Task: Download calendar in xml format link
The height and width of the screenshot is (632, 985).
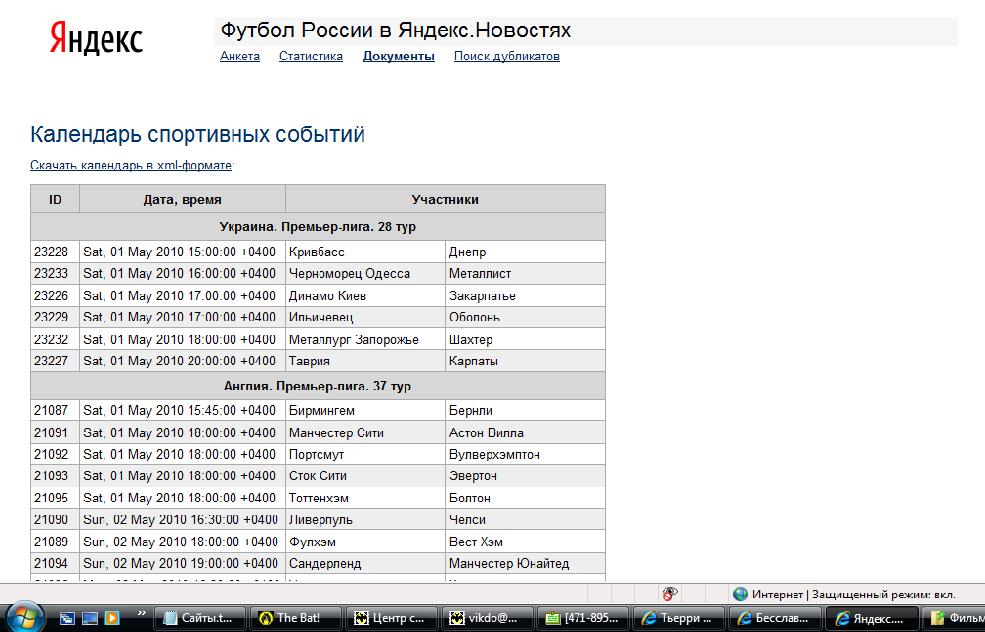Action: tap(131, 165)
